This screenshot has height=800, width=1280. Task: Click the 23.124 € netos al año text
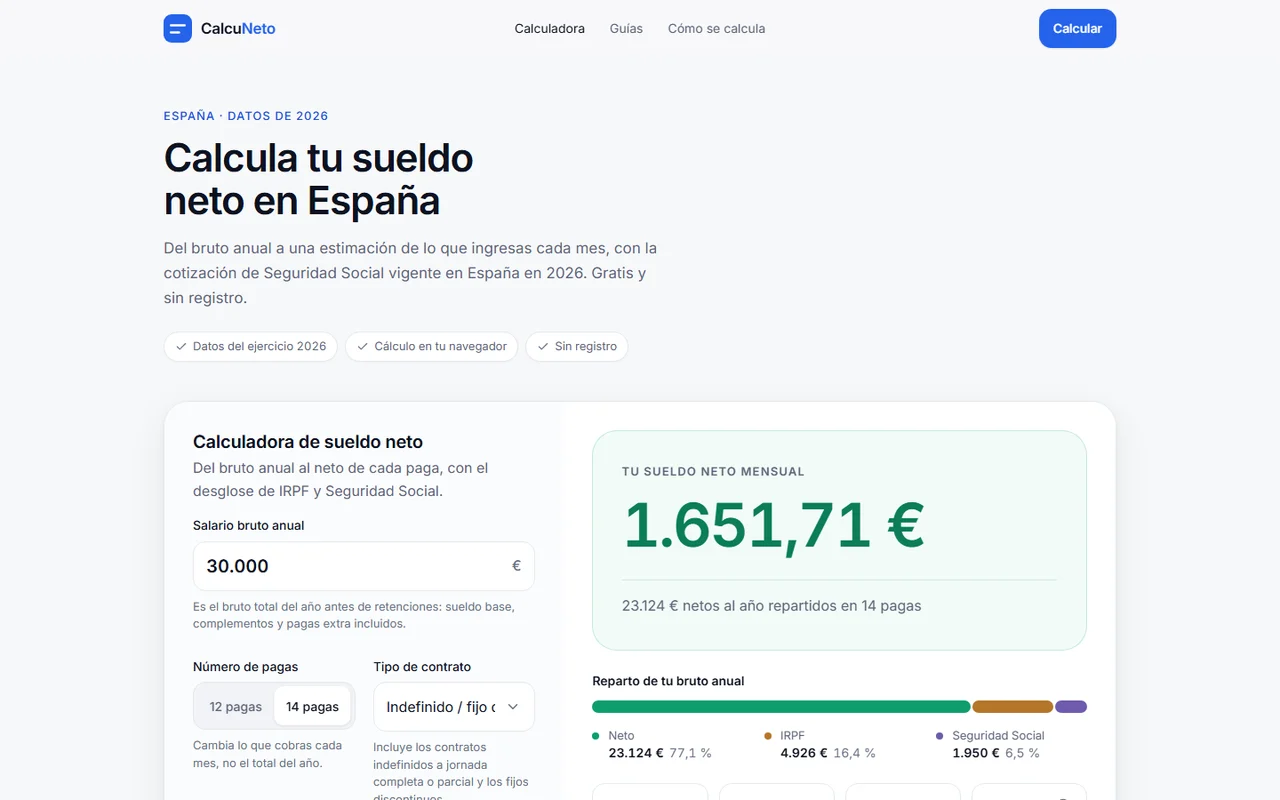(x=771, y=605)
